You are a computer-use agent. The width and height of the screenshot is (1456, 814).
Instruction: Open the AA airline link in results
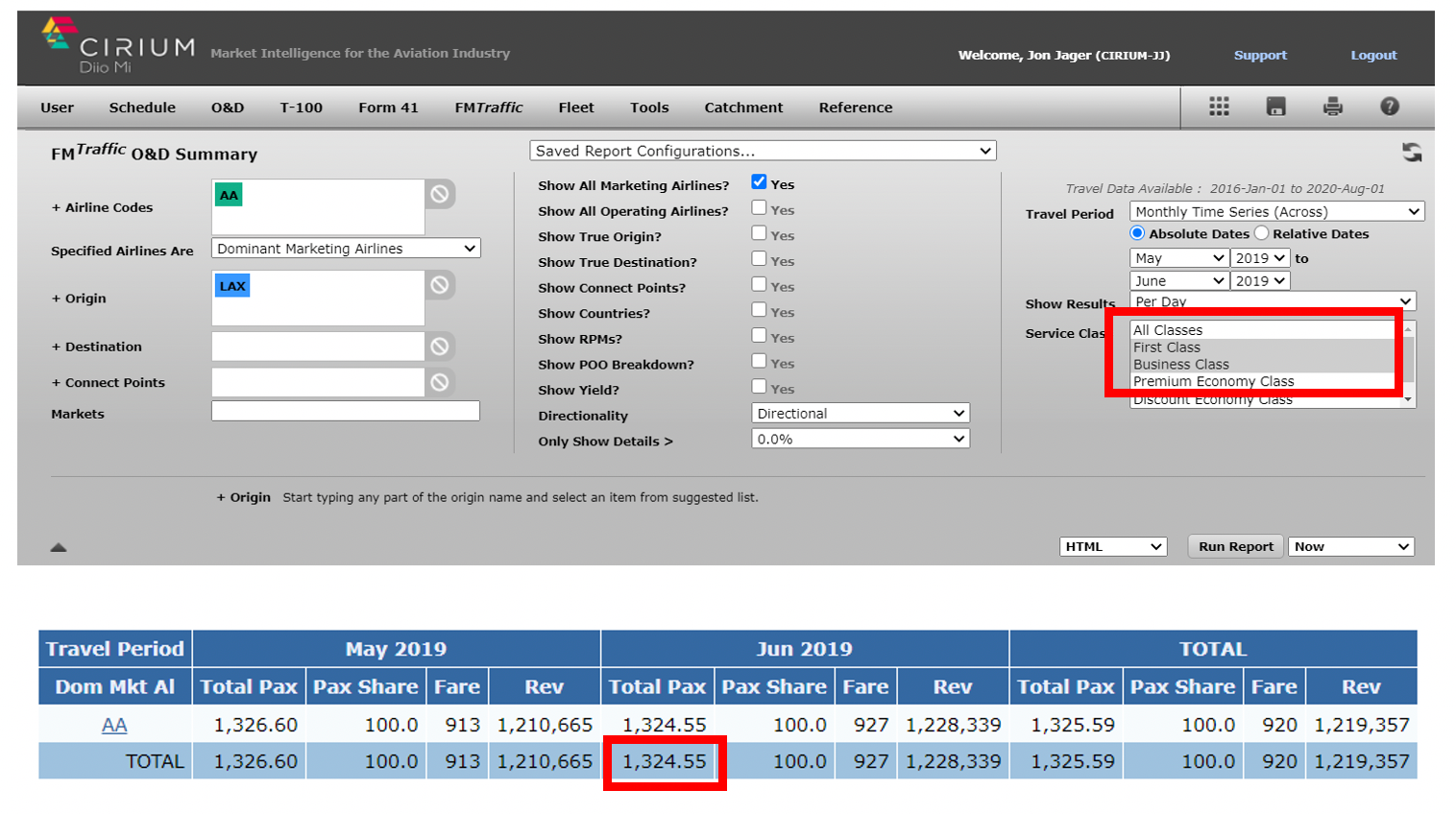click(x=114, y=725)
